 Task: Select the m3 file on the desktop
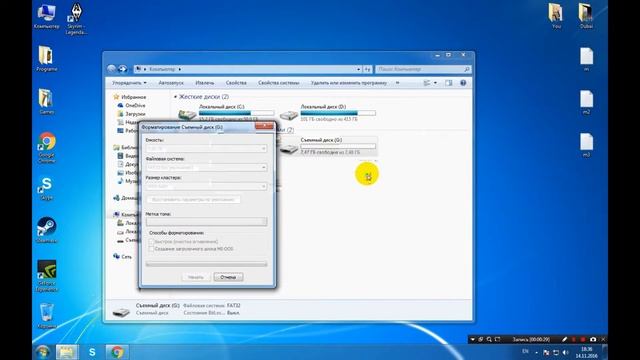[x=586, y=145]
